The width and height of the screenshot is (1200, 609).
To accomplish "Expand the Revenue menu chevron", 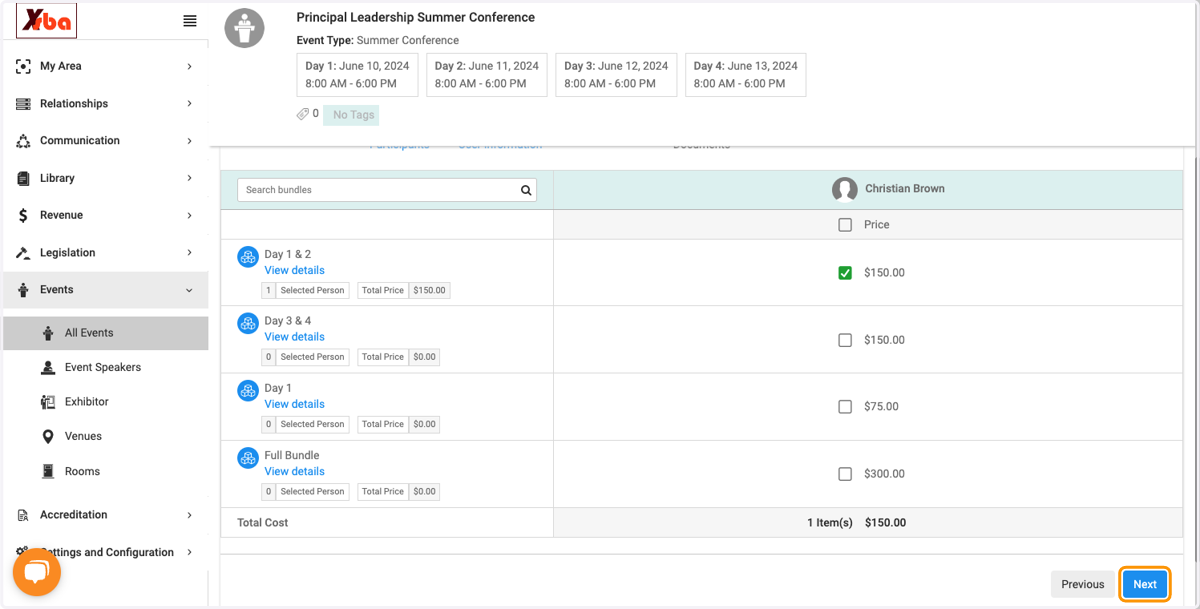I will pos(189,215).
